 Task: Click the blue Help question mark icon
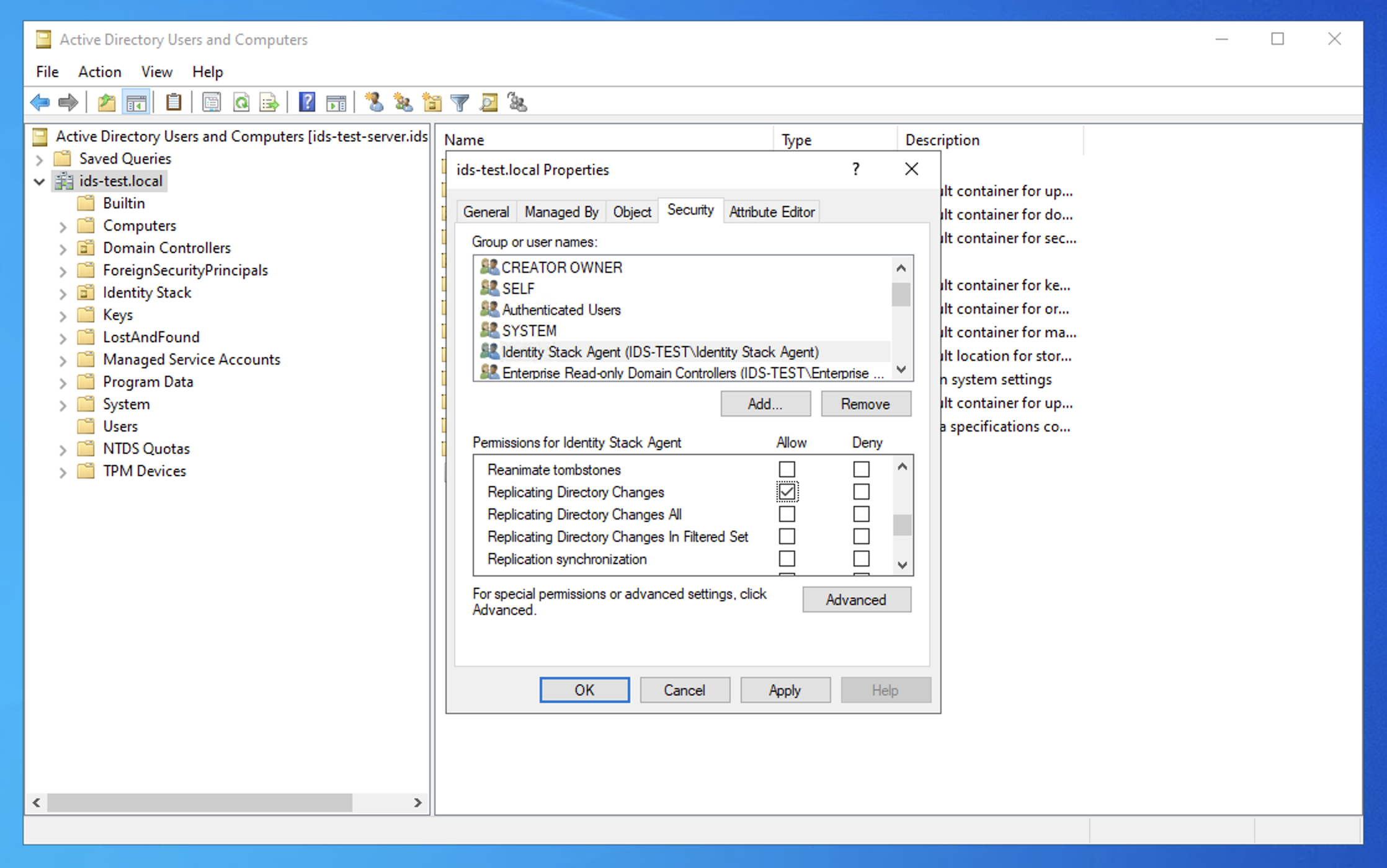(x=307, y=102)
